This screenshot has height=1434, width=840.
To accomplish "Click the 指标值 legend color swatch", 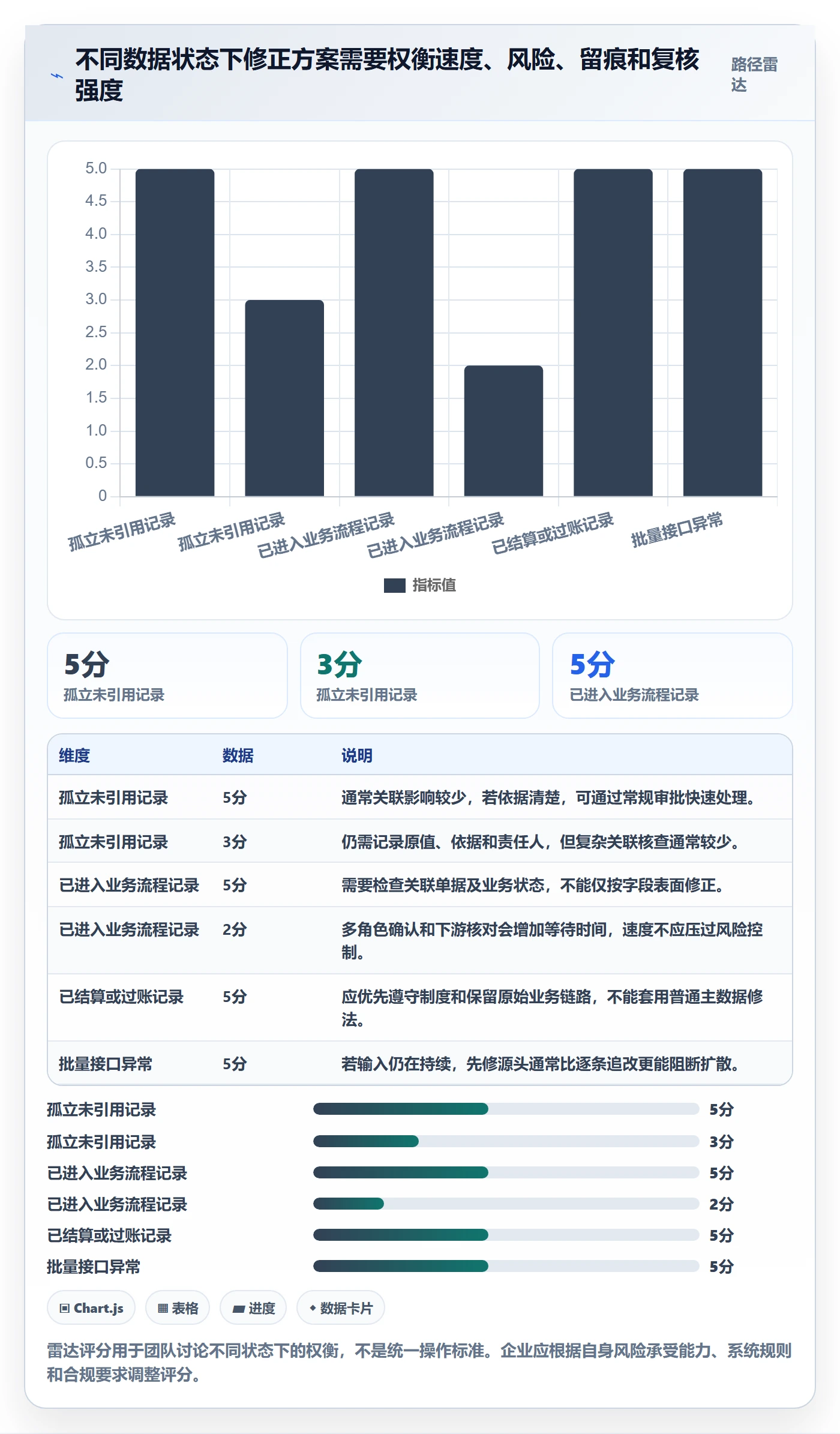I will click(395, 585).
